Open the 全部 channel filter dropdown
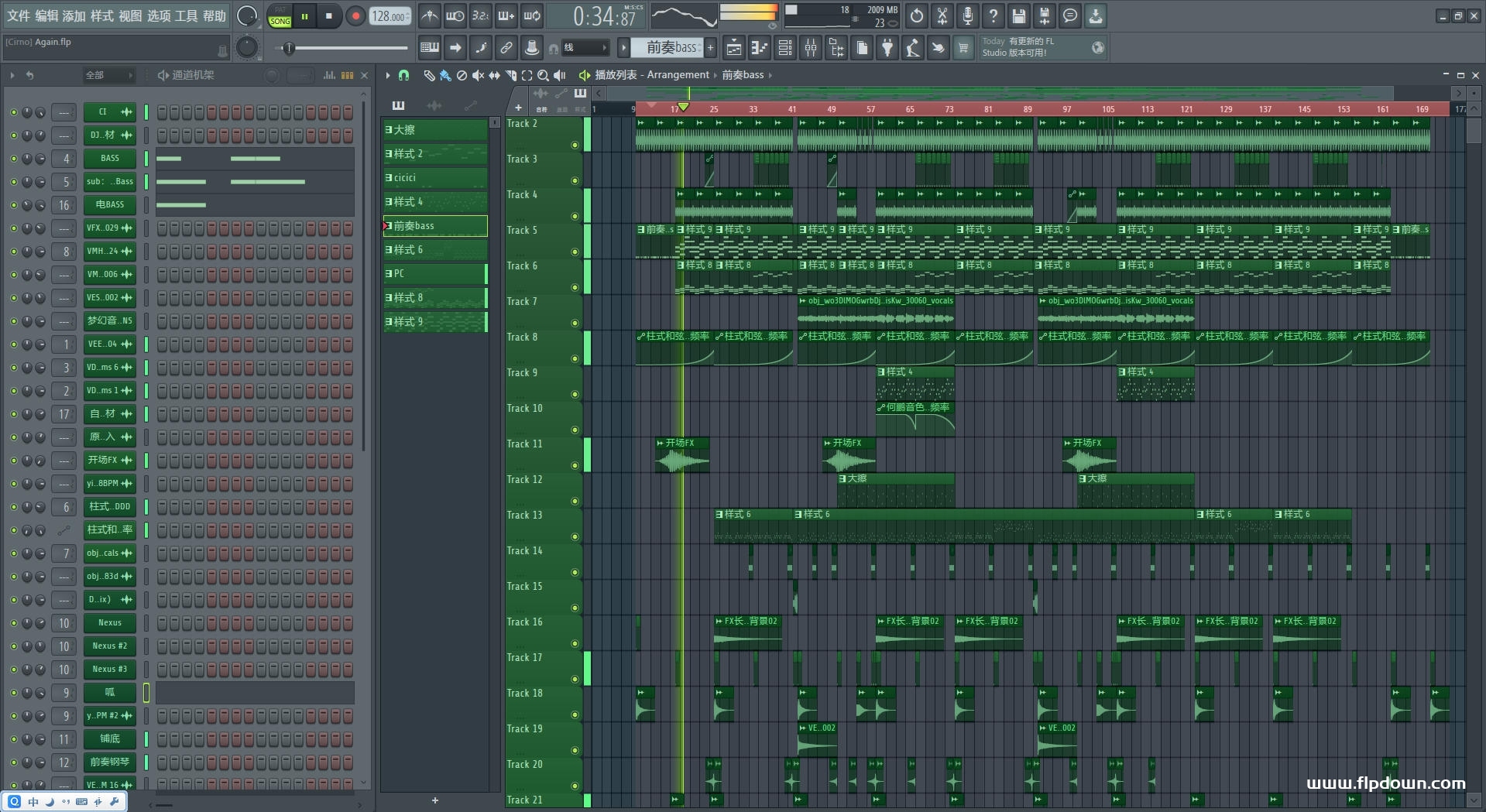Image resolution: width=1486 pixels, height=812 pixels. click(108, 75)
